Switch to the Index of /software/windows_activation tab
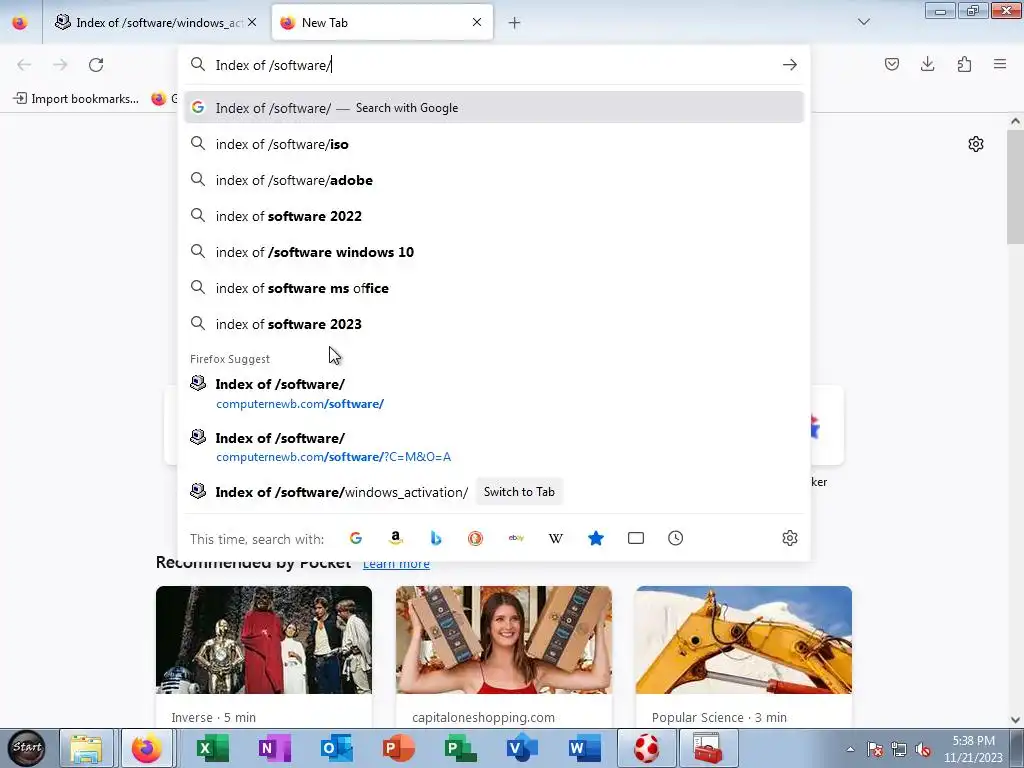 (x=153, y=22)
